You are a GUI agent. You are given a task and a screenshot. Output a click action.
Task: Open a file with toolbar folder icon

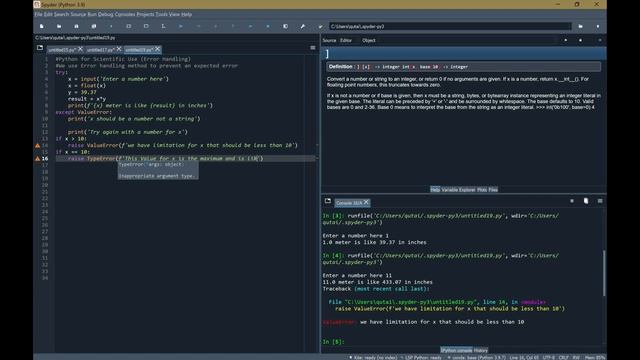pyautogui.click(x=59, y=26)
